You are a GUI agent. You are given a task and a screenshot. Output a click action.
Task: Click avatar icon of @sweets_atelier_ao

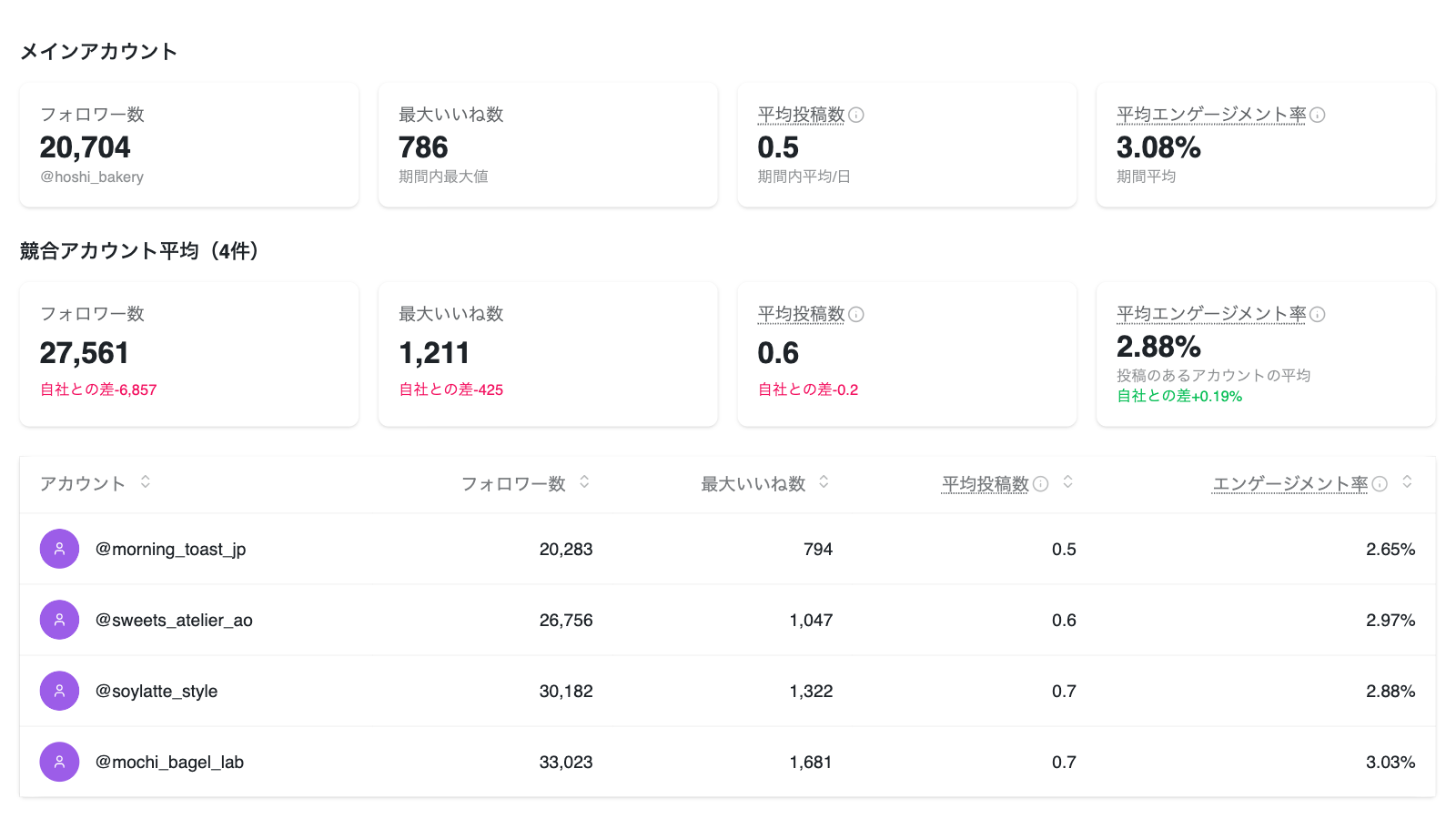[x=59, y=620]
